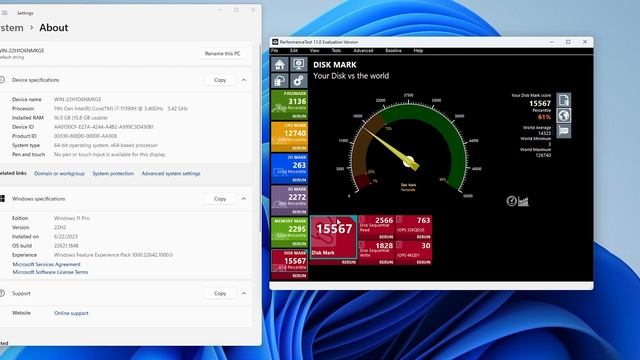Open Microsoft Services Agreement link
The width and height of the screenshot is (640, 360).
point(47,264)
